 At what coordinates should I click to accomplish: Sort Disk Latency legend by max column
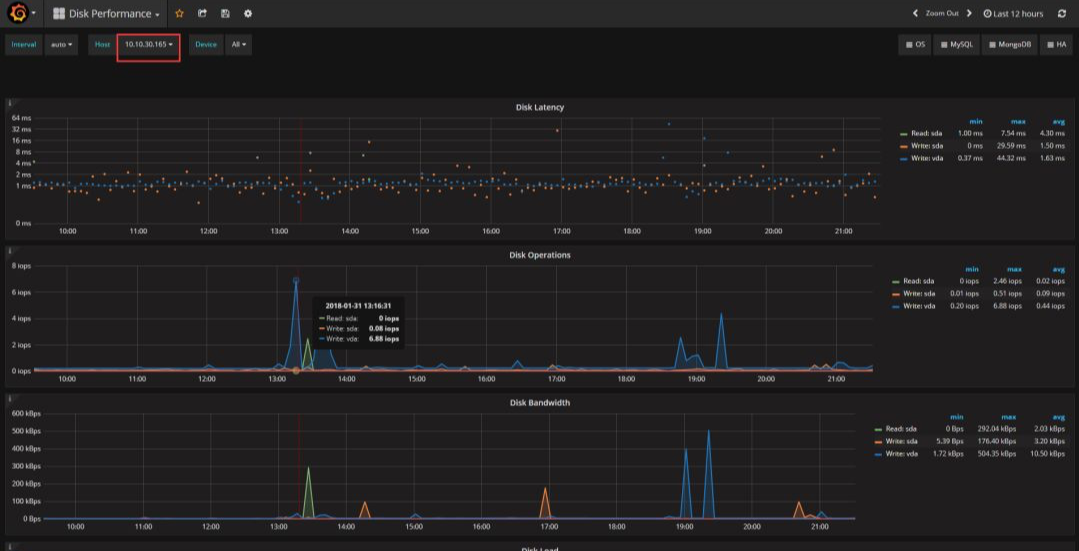pyautogui.click(x=1018, y=121)
